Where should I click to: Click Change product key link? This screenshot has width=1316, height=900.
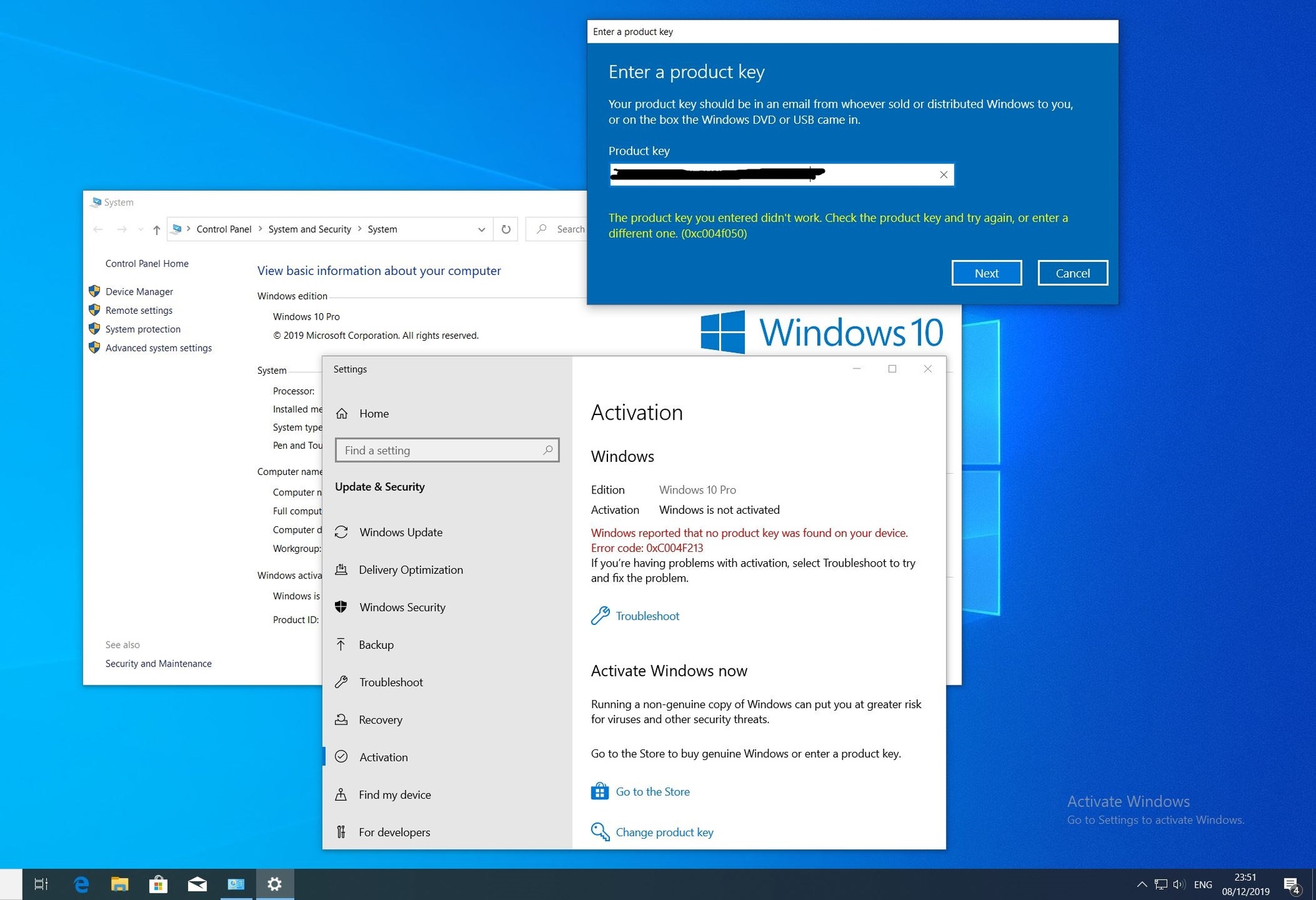664,832
